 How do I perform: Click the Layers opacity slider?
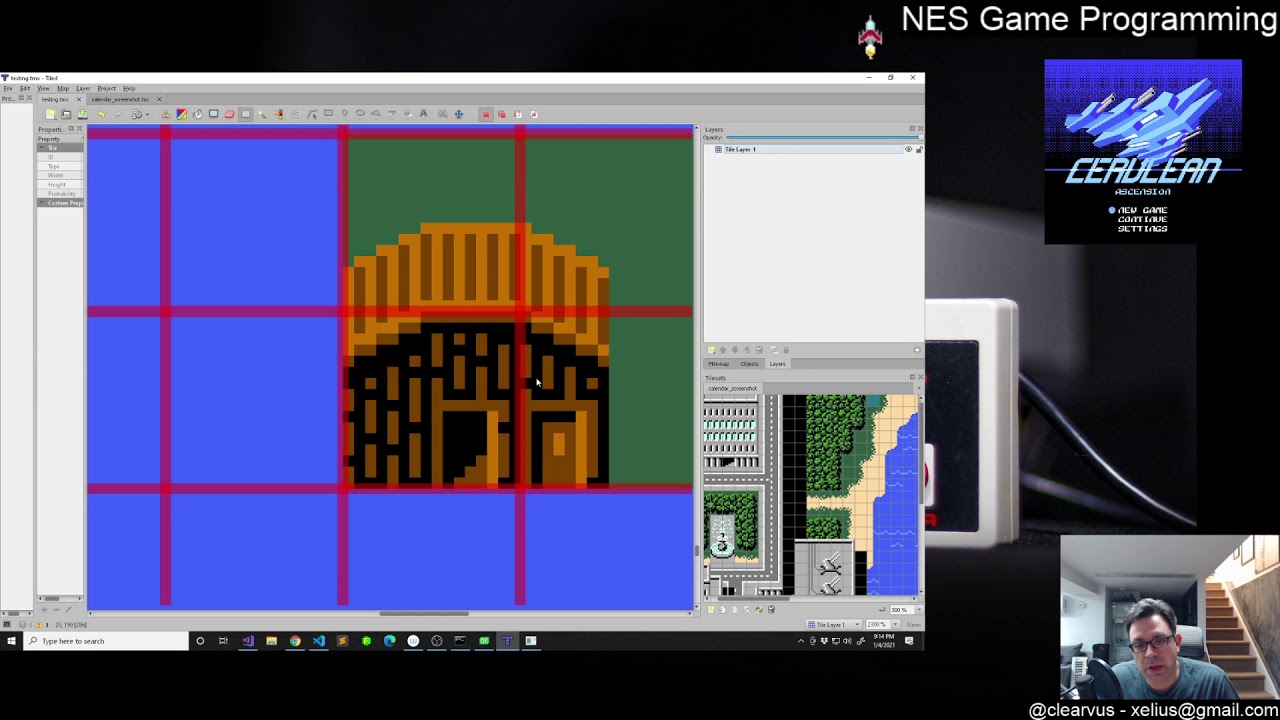coord(823,138)
